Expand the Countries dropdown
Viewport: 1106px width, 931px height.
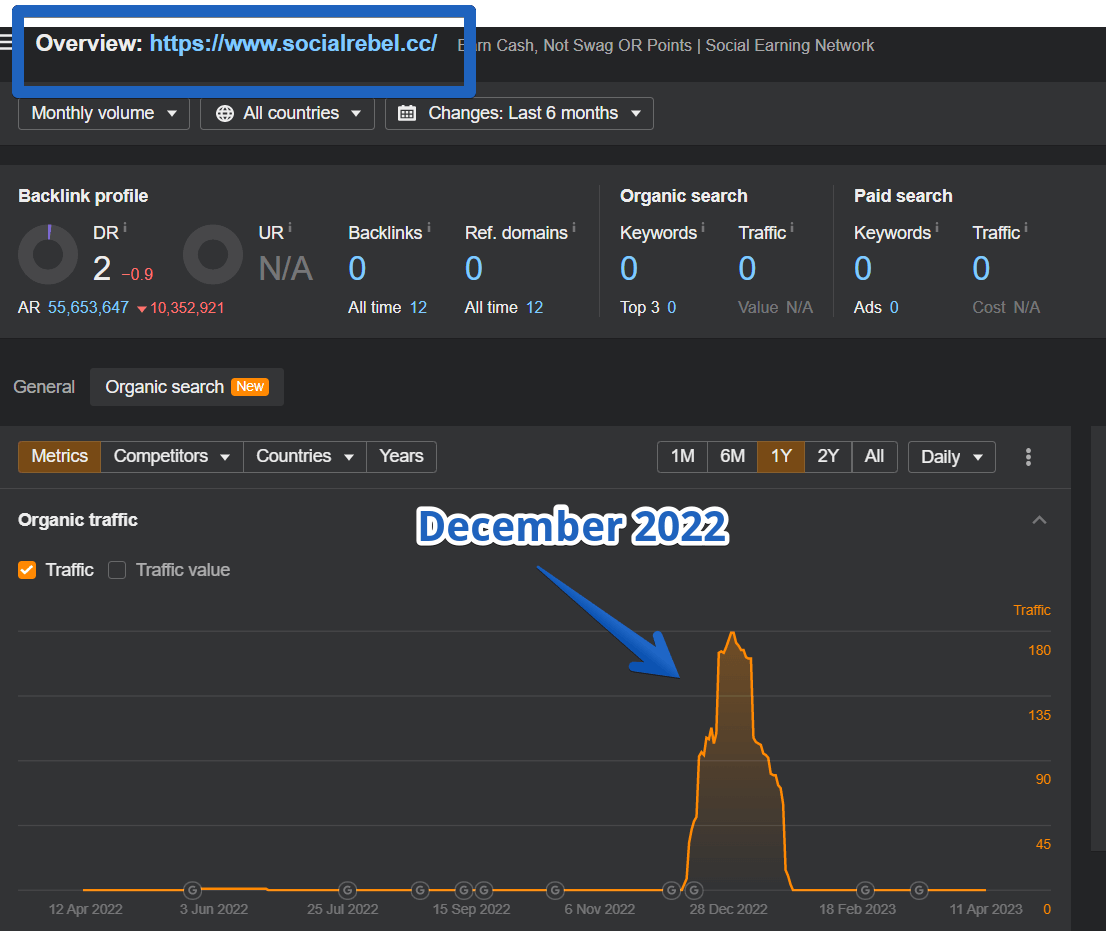pyautogui.click(x=305, y=456)
